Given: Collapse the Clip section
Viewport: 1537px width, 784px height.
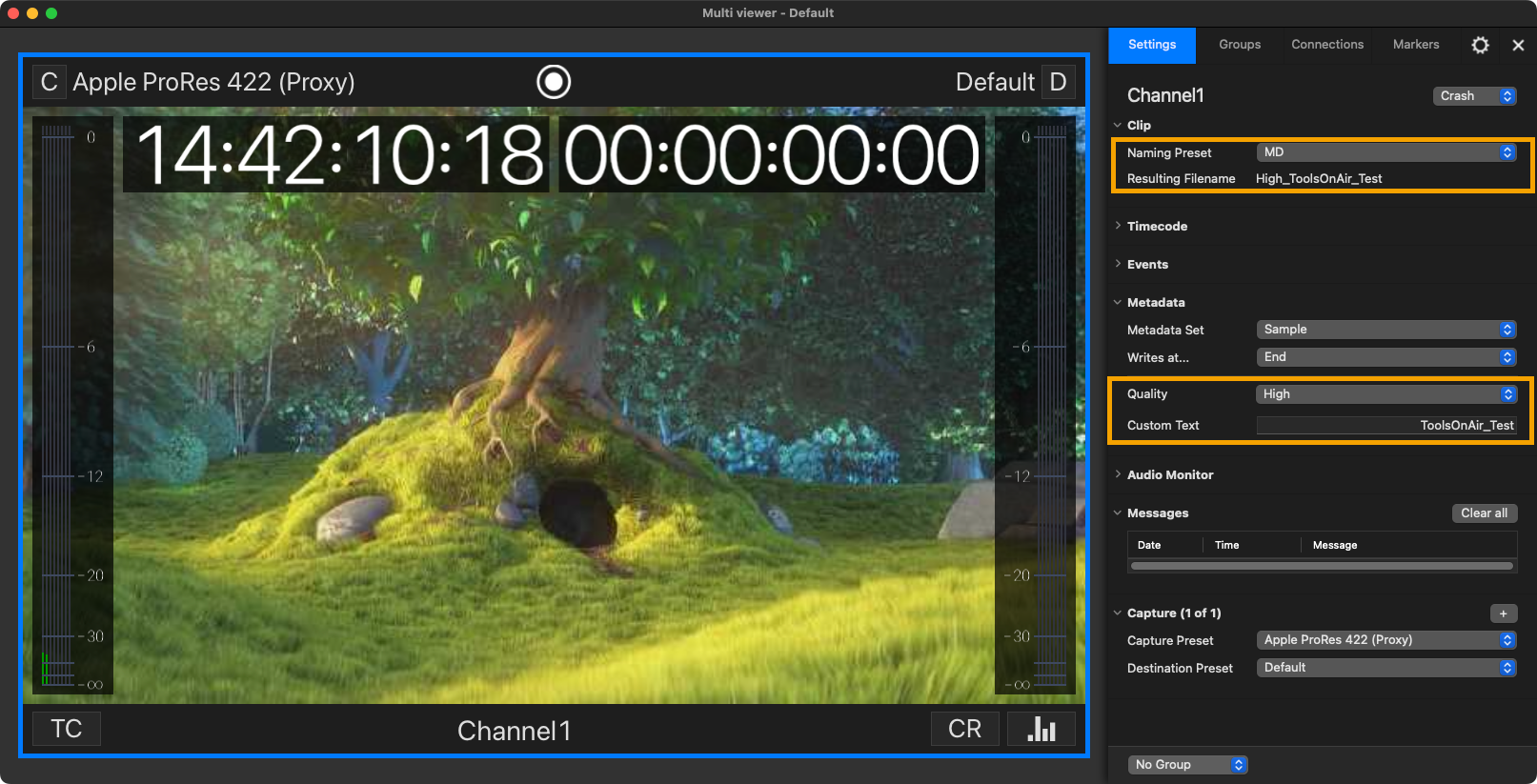Looking at the screenshot, I should pyautogui.click(x=1118, y=125).
